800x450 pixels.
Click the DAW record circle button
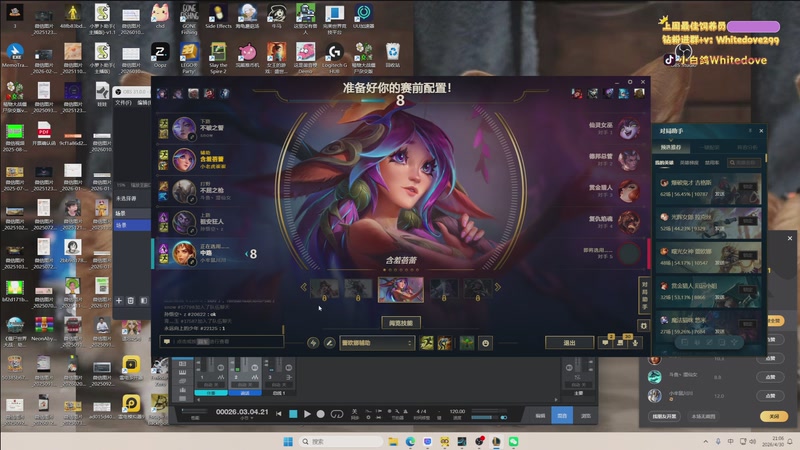[x=320, y=414]
